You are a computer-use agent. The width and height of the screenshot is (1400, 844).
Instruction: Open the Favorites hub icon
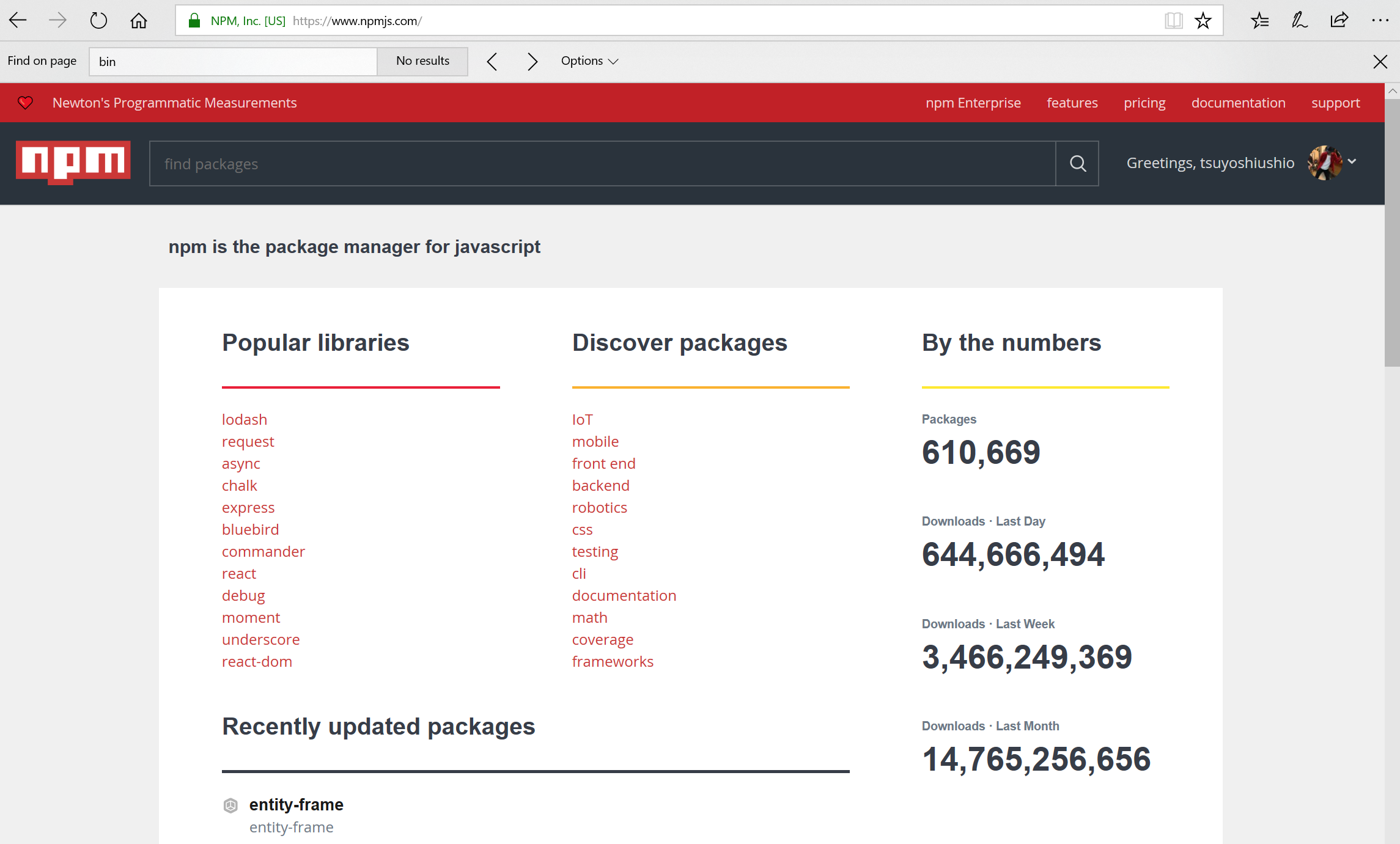[x=1259, y=20]
